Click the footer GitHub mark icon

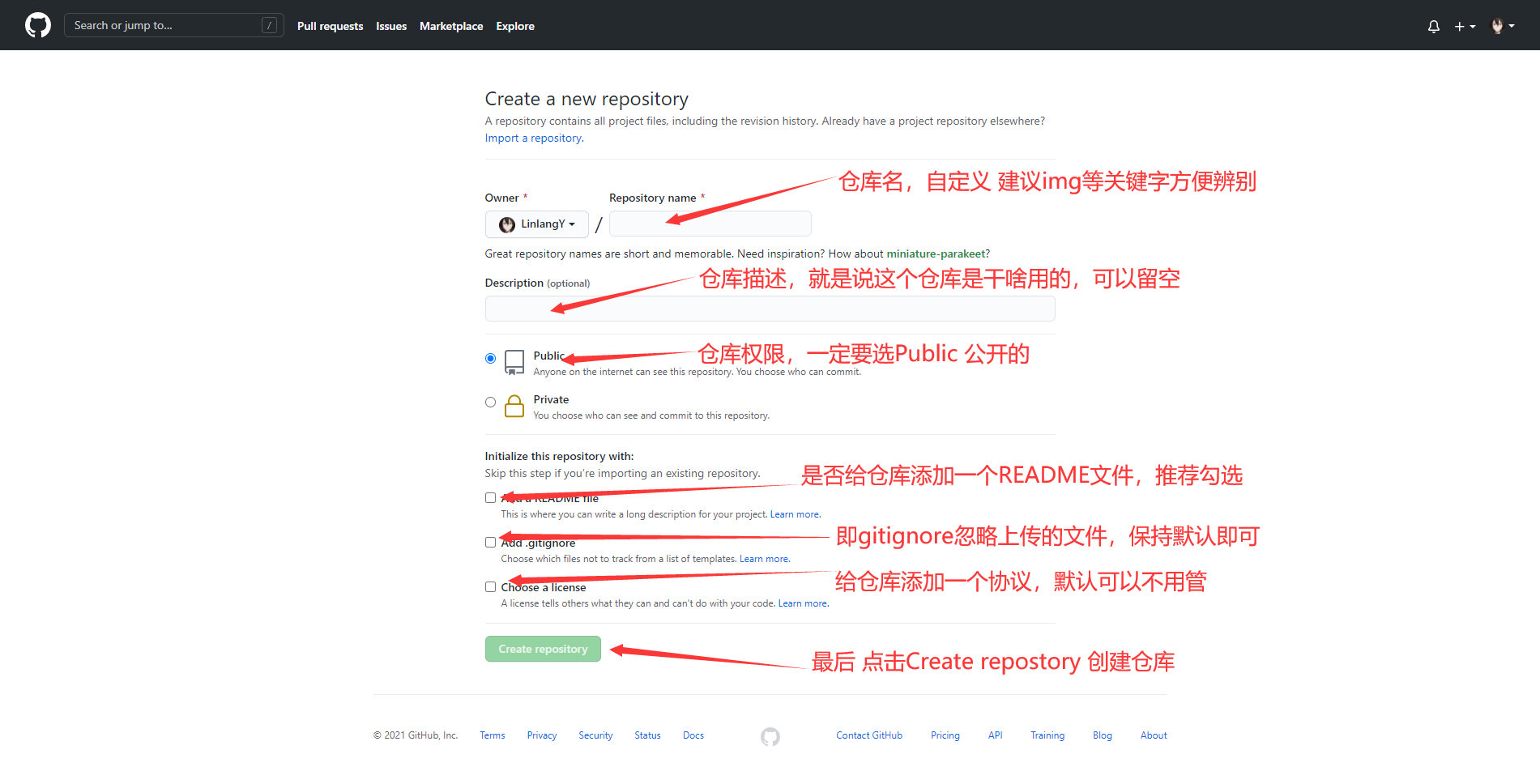click(770, 736)
